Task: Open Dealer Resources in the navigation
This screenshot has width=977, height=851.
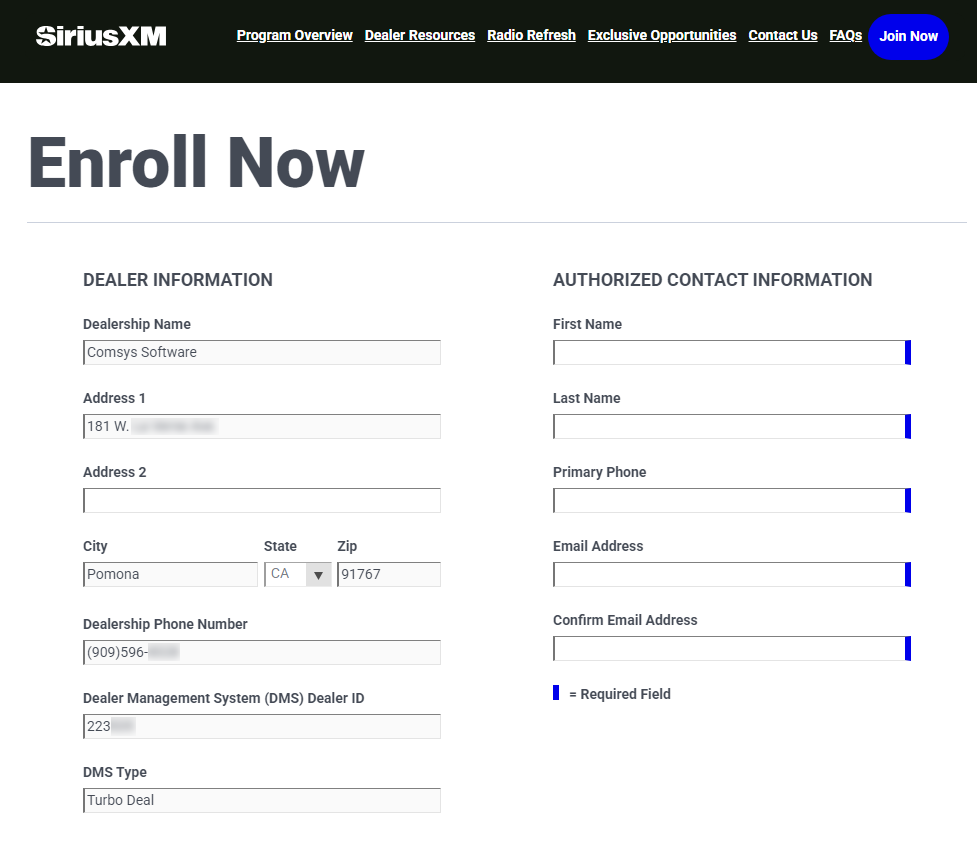Action: pyautogui.click(x=420, y=36)
